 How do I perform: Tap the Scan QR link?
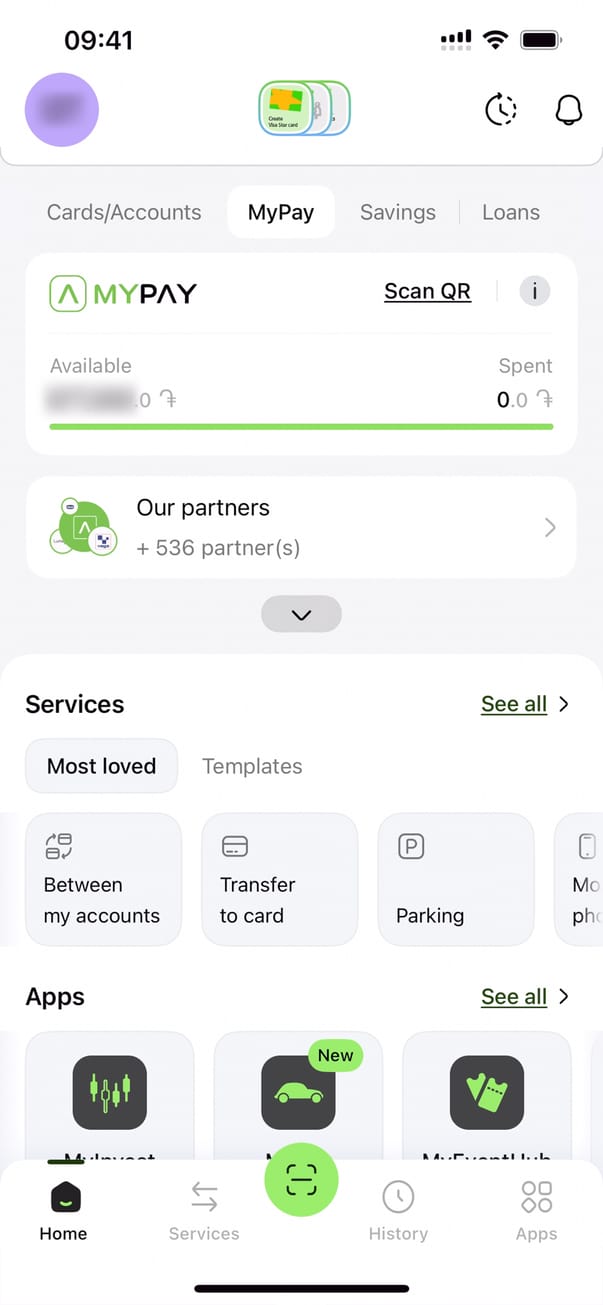point(427,291)
